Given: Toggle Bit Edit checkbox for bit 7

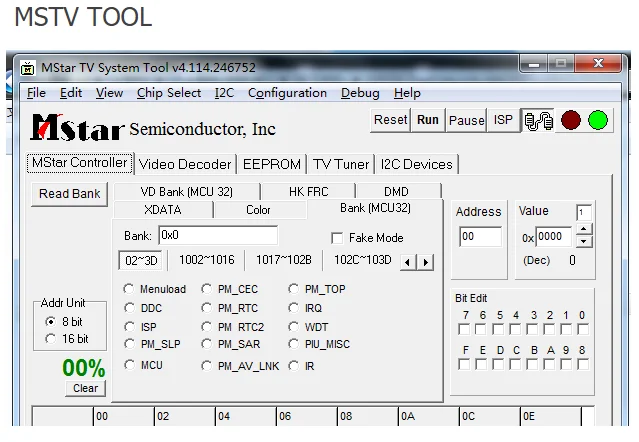Looking at the screenshot, I should click(464, 329).
